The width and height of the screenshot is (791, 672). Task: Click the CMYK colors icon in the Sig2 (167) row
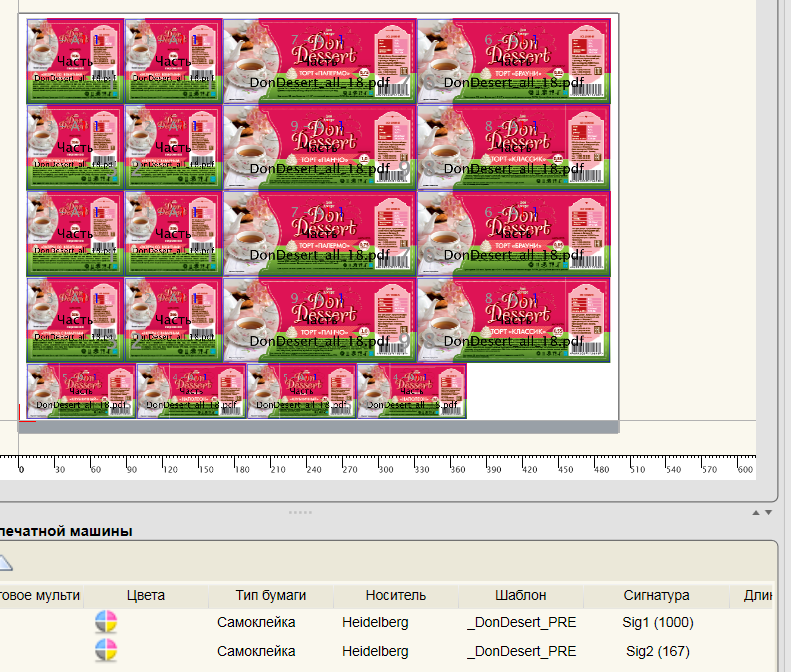pyautogui.click(x=106, y=650)
